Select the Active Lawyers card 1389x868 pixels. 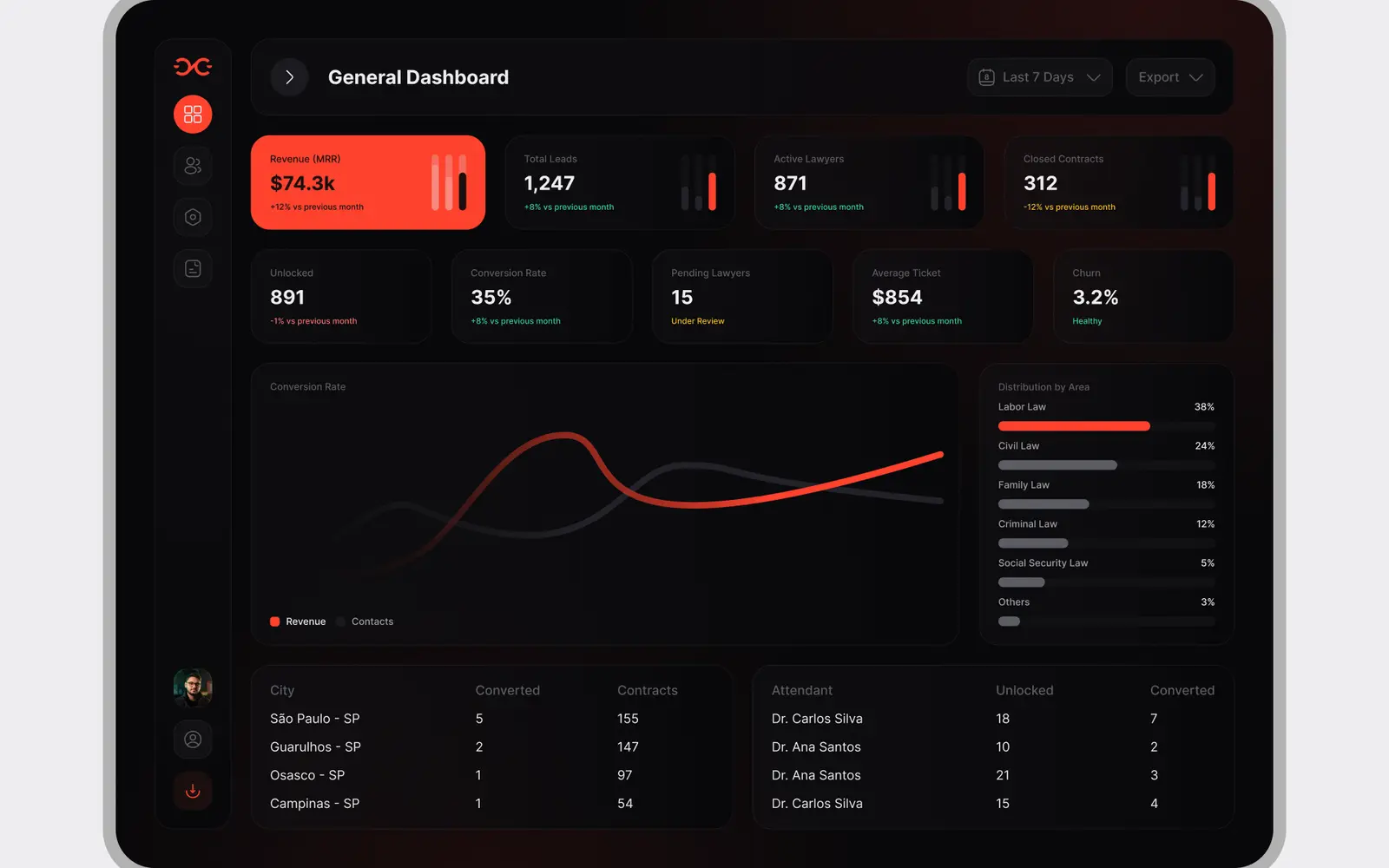coord(869,182)
